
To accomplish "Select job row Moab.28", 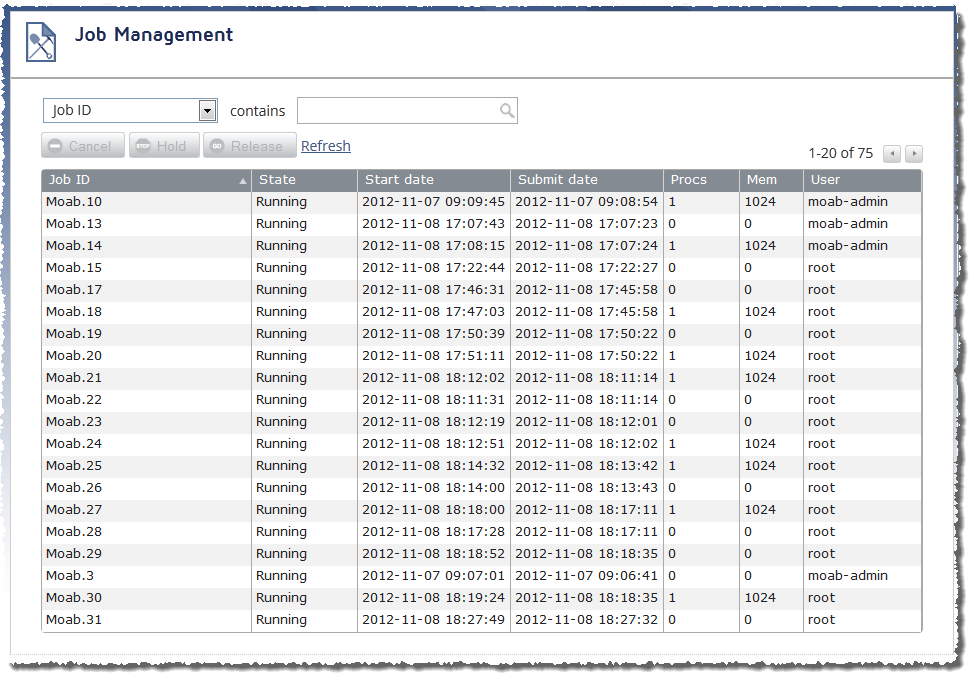I will [482, 532].
